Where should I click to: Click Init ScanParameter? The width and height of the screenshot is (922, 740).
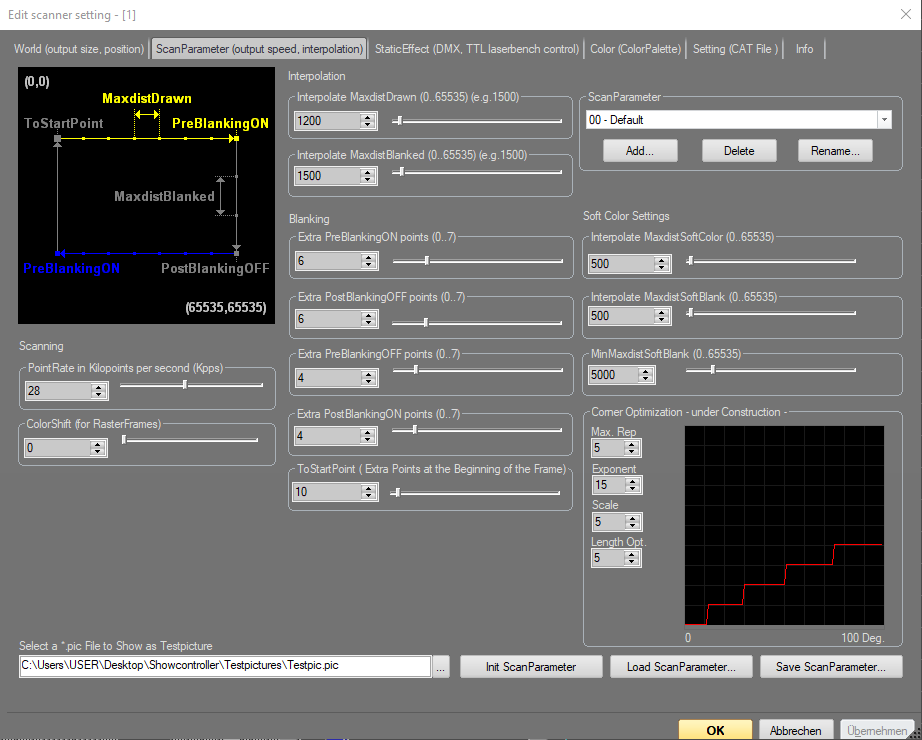click(x=531, y=666)
